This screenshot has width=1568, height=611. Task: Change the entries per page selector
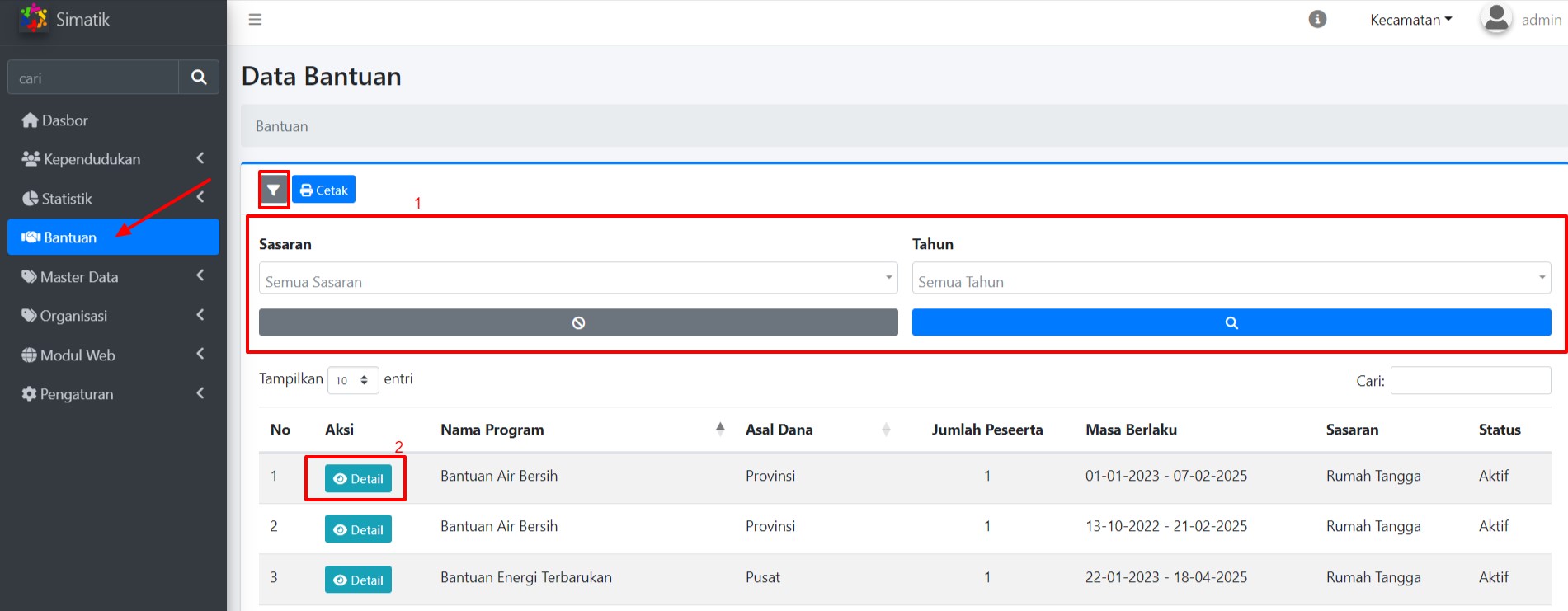(x=352, y=380)
